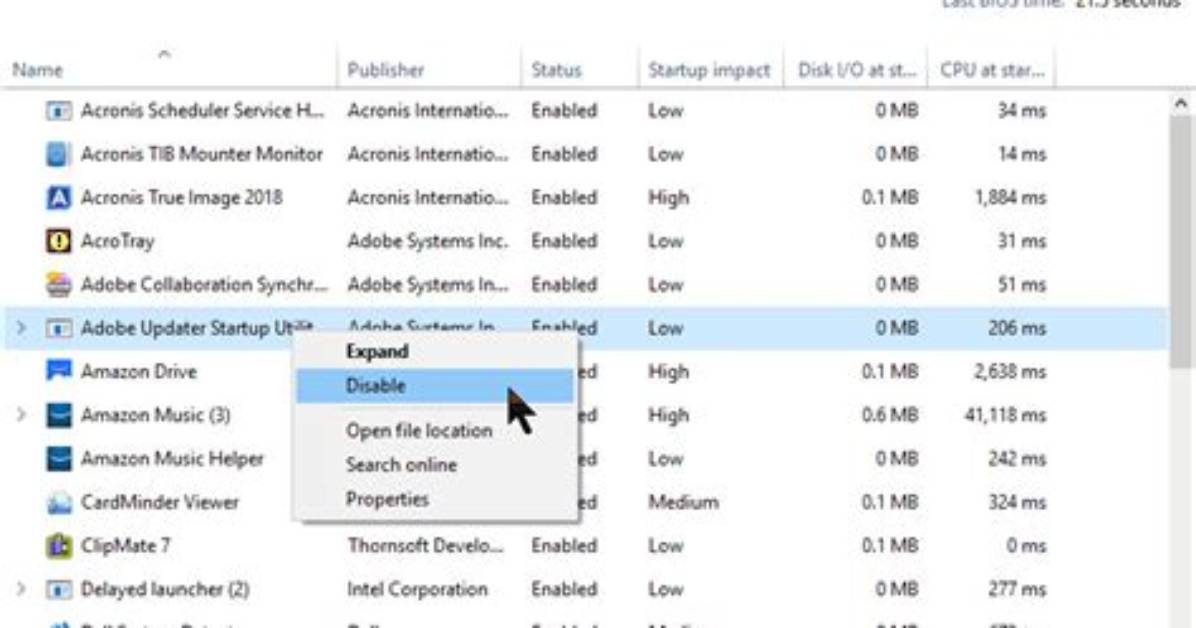Image resolution: width=1196 pixels, height=628 pixels.
Task: Click the Delayed launcher (2) icon
Action: (59, 590)
